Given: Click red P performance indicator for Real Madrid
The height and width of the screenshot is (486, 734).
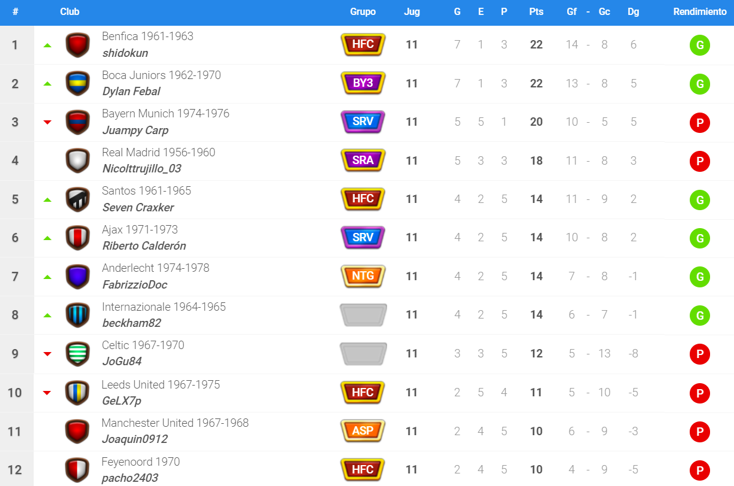Looking at the screenshot, I should (x=700, y=161).
